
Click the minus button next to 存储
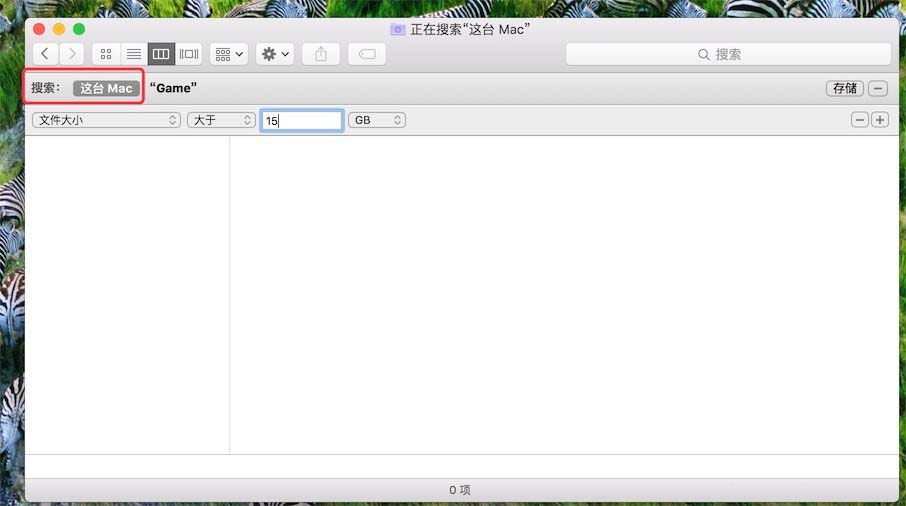pyautogui.click(x=878, y=88)
